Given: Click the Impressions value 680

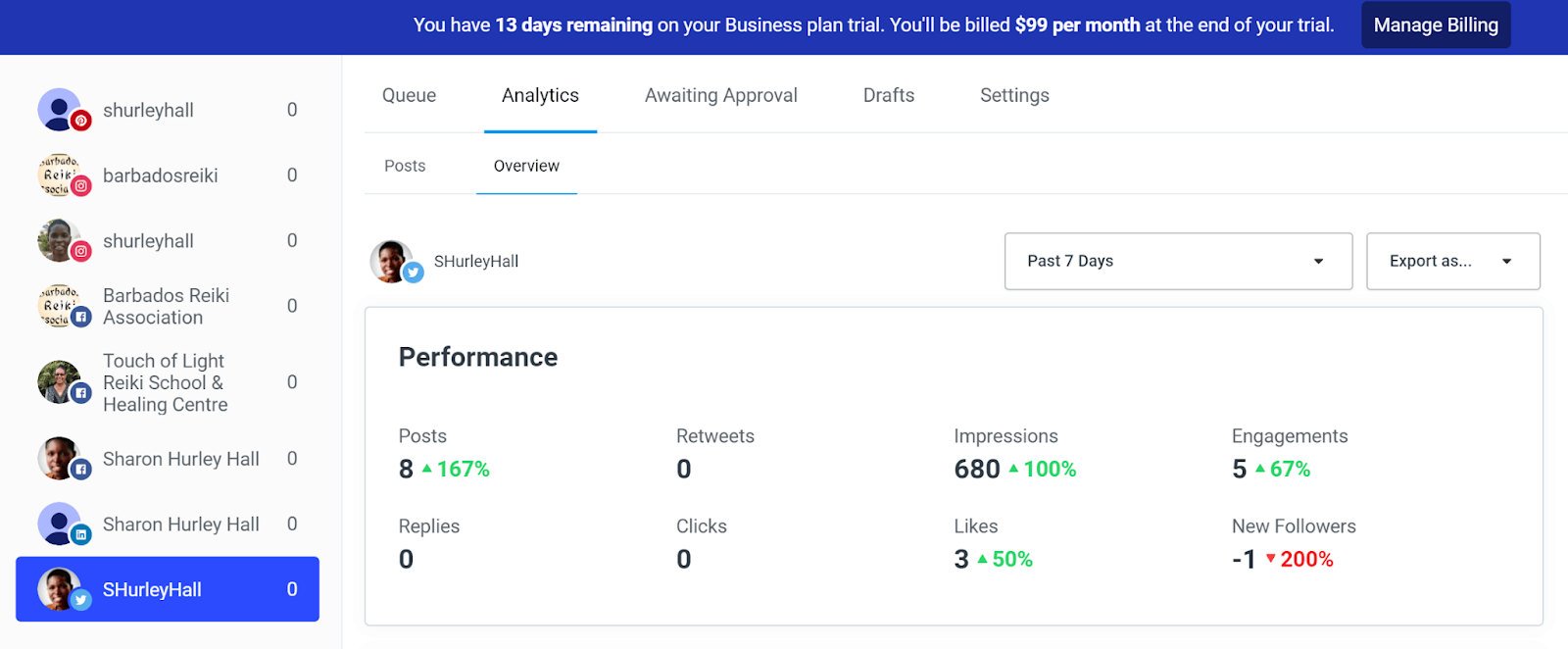Looking at the screenshot, I should point(977,470).
